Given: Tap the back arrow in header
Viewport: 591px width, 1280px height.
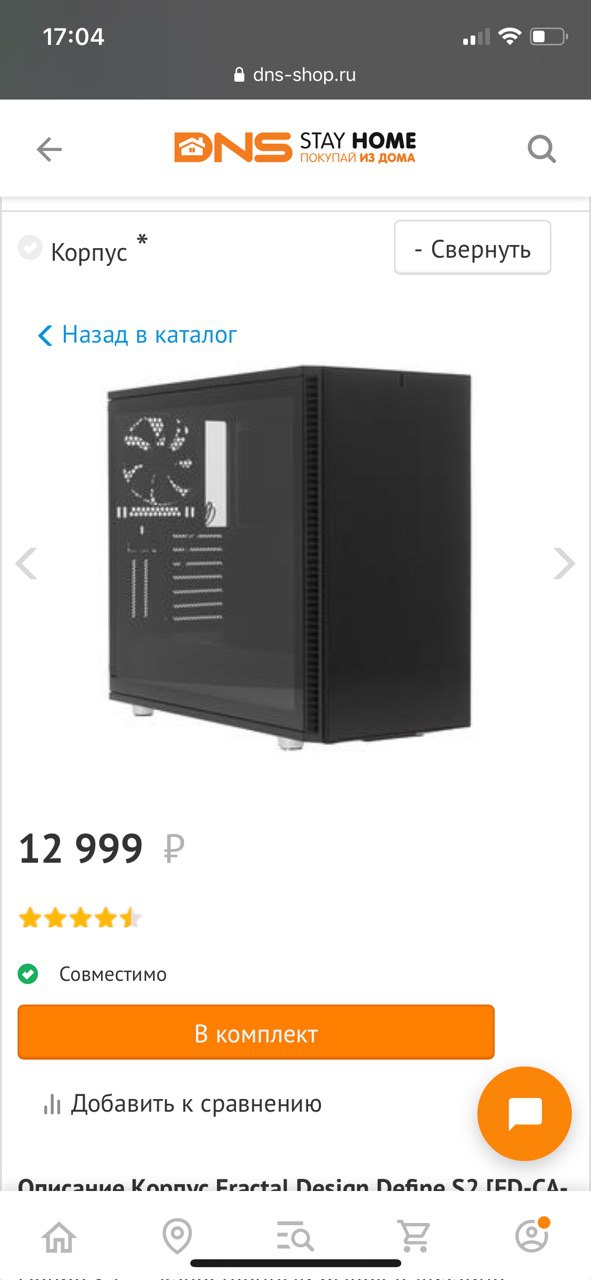Looking at the screenshot, I should click(x=49, y=150).
